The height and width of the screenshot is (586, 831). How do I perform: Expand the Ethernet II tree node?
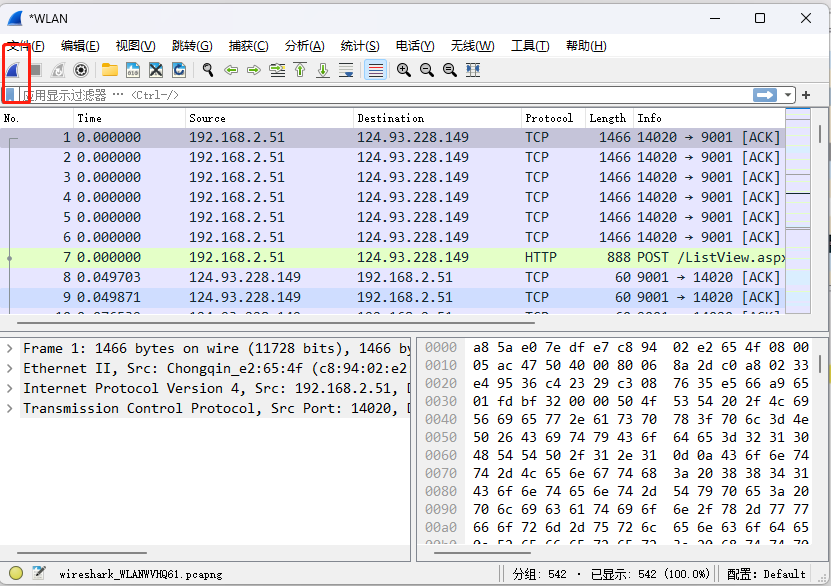(x=10, y=368)
